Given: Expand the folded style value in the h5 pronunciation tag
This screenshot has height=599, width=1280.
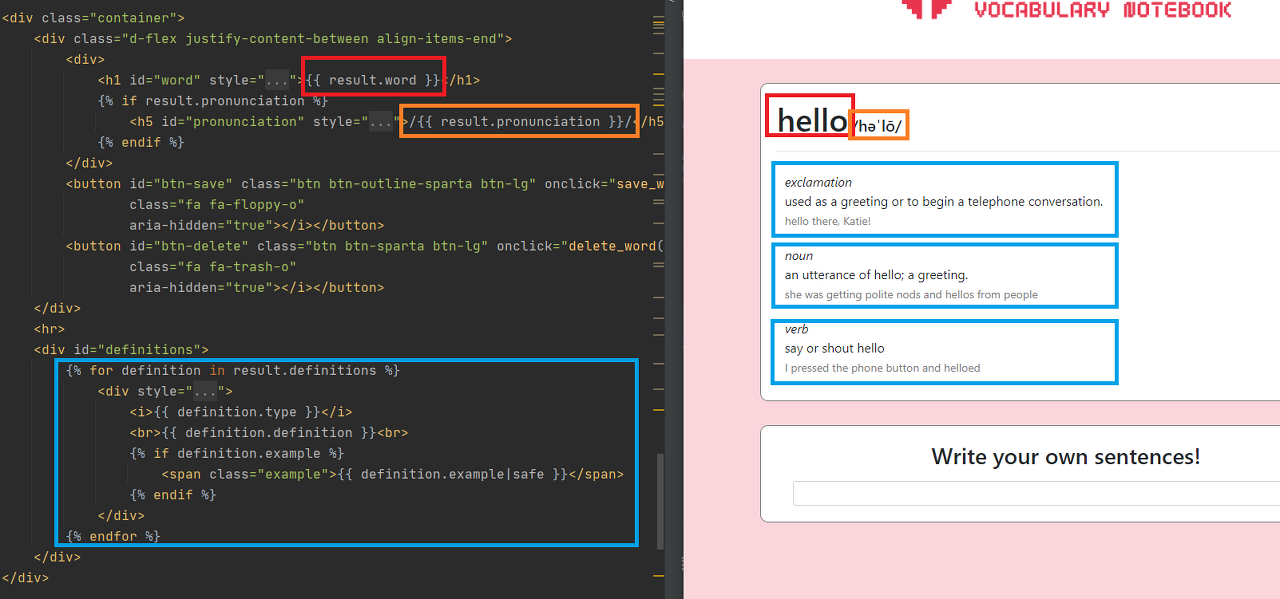Looking at the screenshot, I should 382,122.
